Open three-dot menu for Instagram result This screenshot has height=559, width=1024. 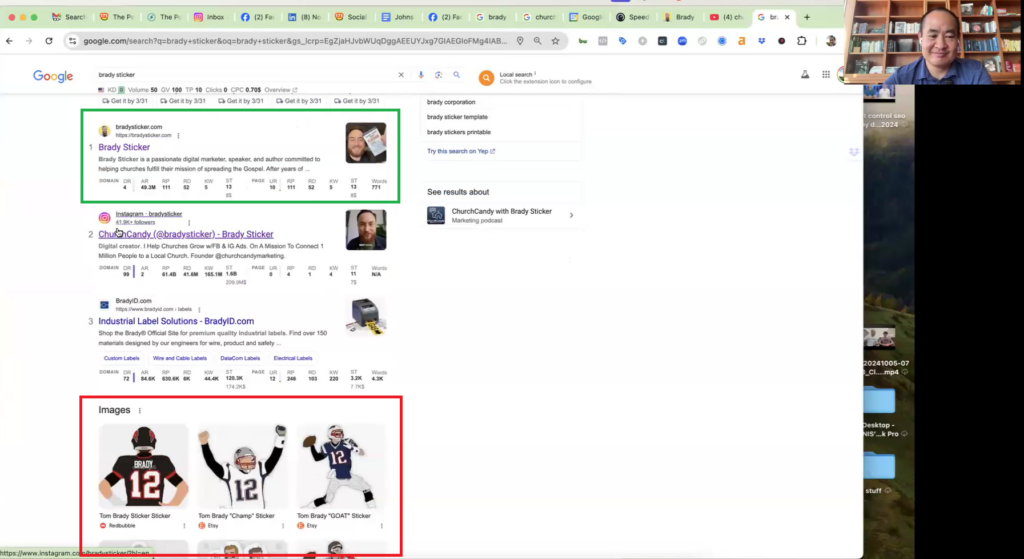(x=189, y=223)
